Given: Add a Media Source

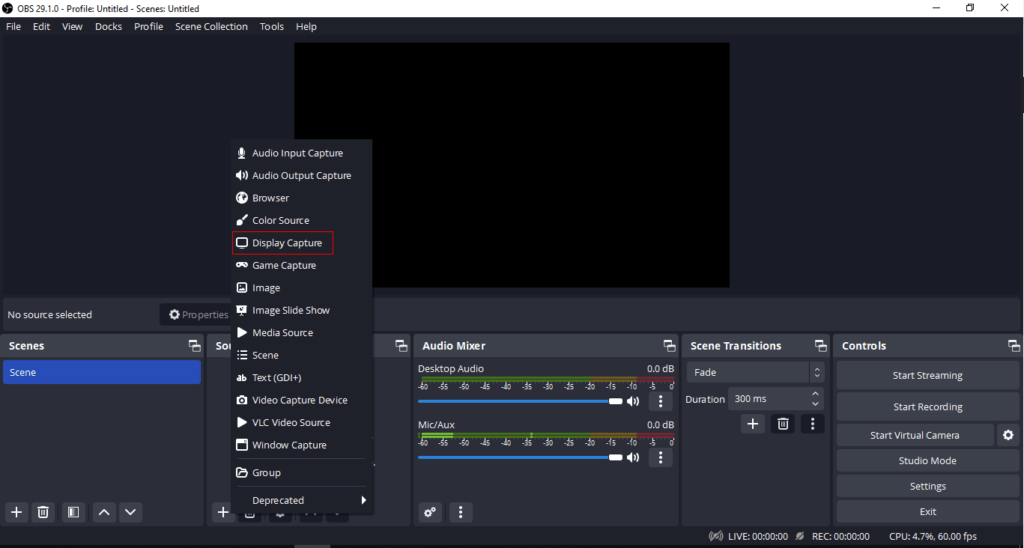Looking at the screenshot, I should coord(302,332).
